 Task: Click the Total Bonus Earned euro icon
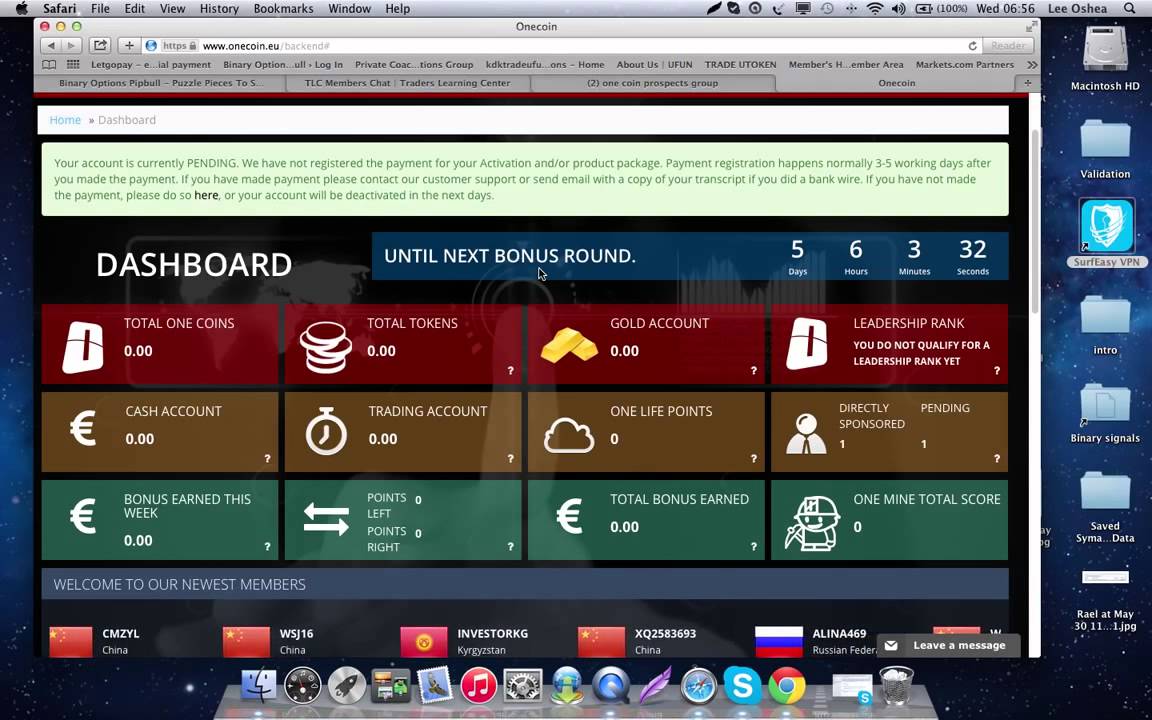pyautogui.click(x=569, y=516)
